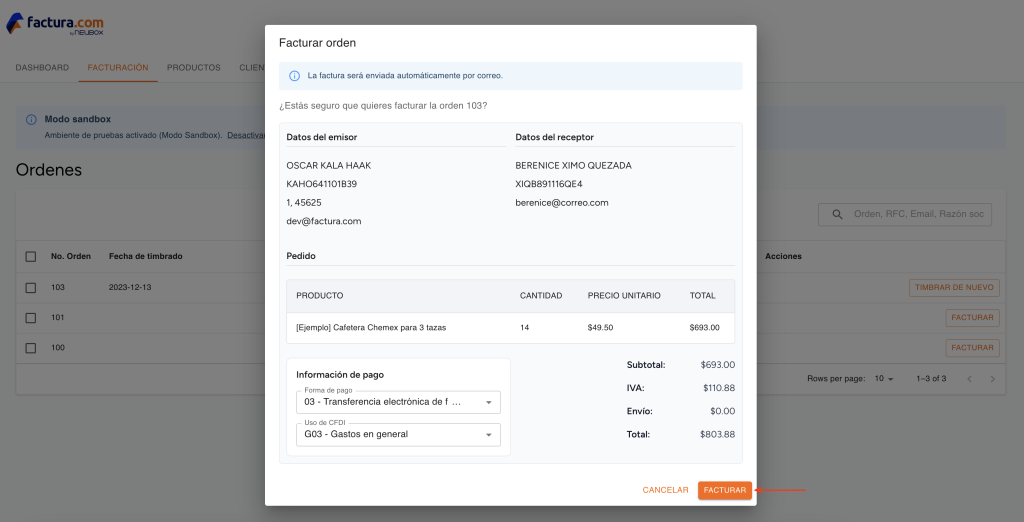The width and height of the screenshot is (1024, 522).
Task: Check the box for order 101
Action: [31, 318]
